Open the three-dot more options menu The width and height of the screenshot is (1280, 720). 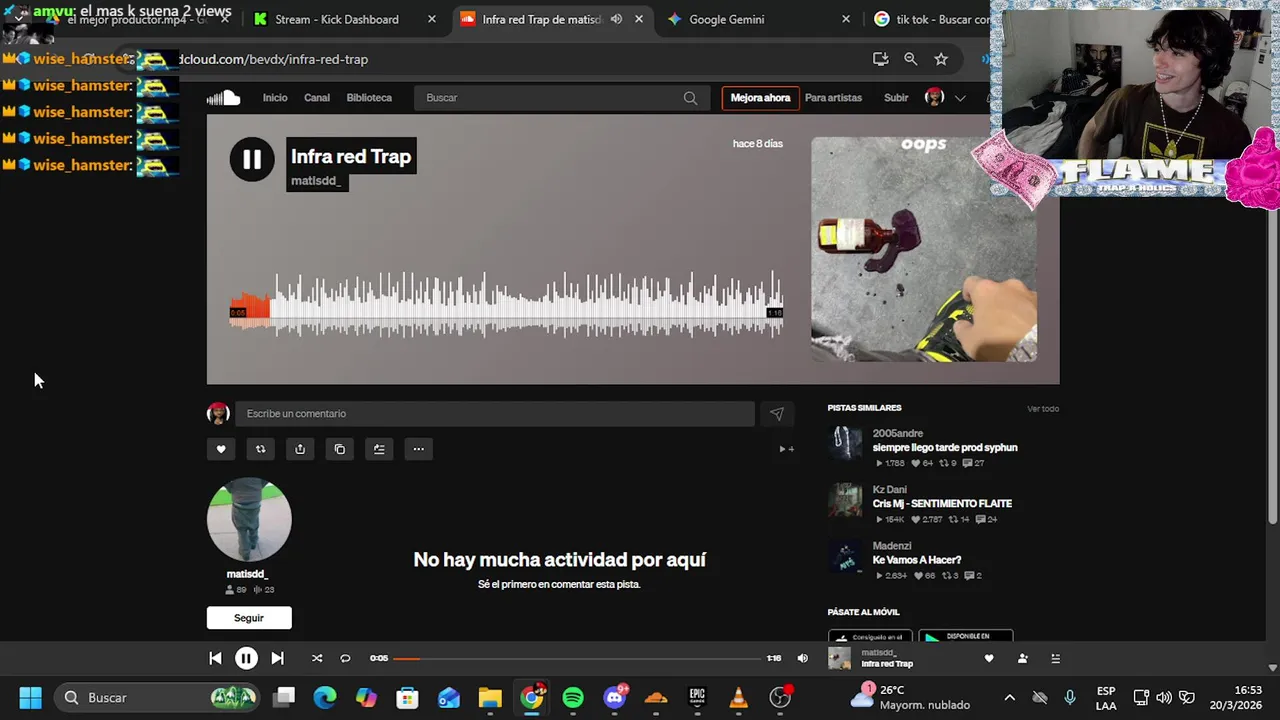pos(419,449)
